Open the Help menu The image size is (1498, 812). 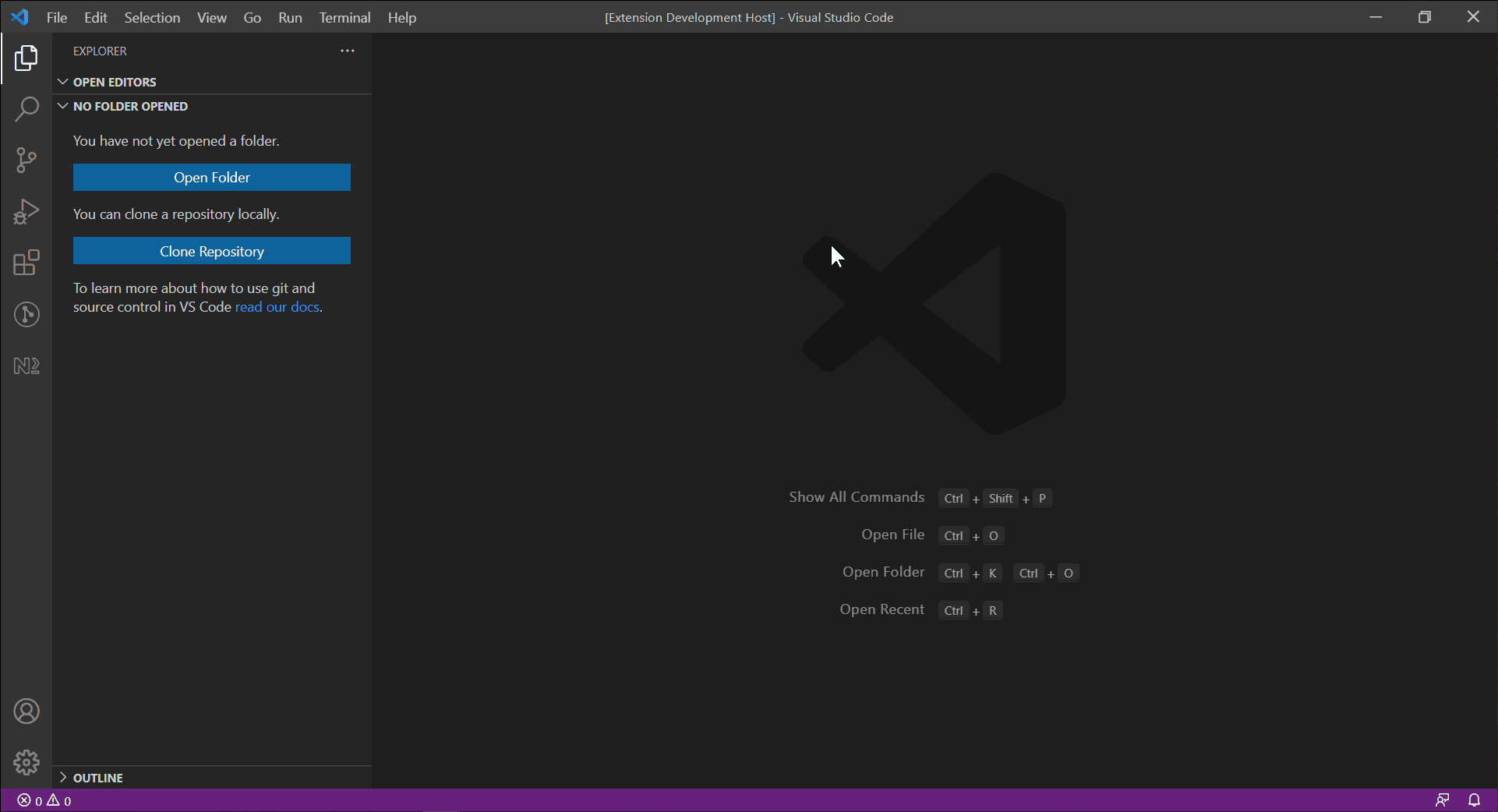tap(402, 17)
